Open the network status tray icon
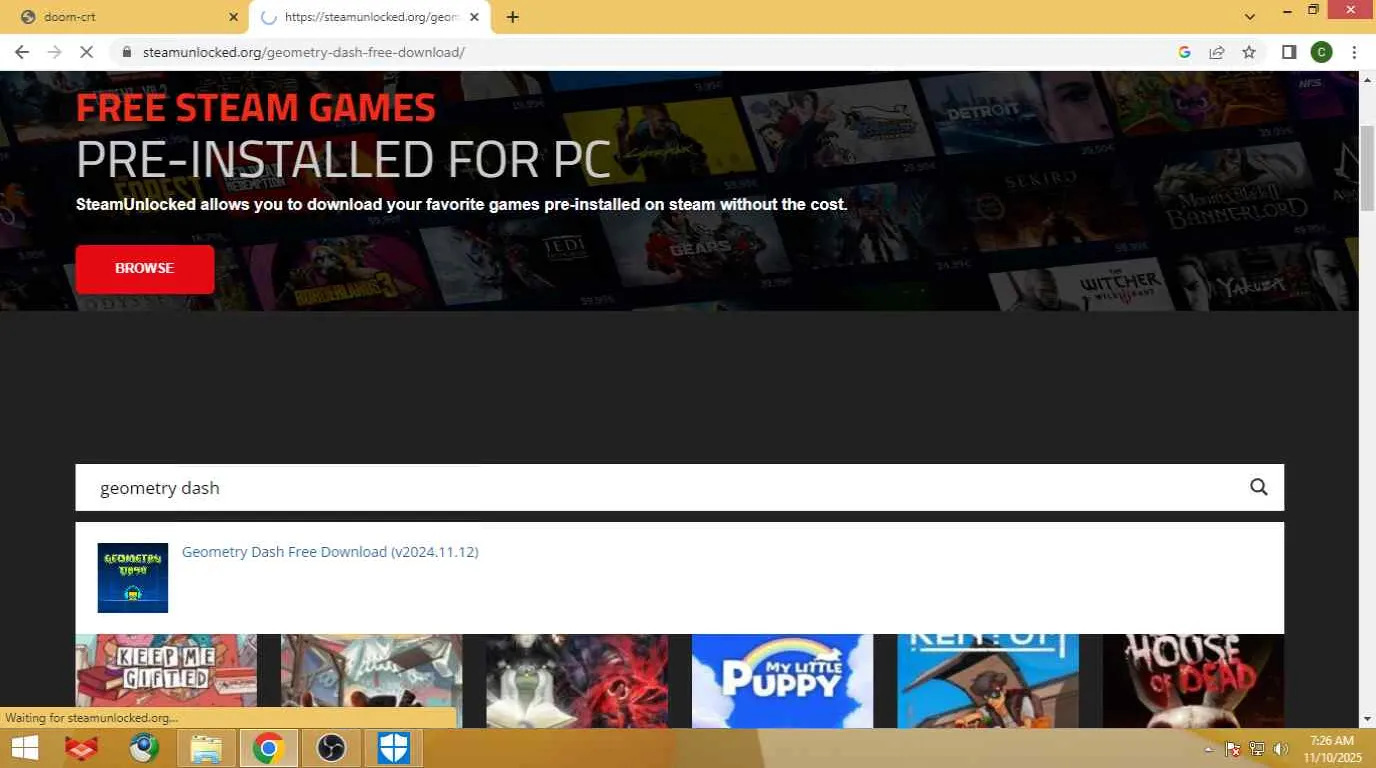This screenshot has width=1376, height=768. pos(1257,749)
